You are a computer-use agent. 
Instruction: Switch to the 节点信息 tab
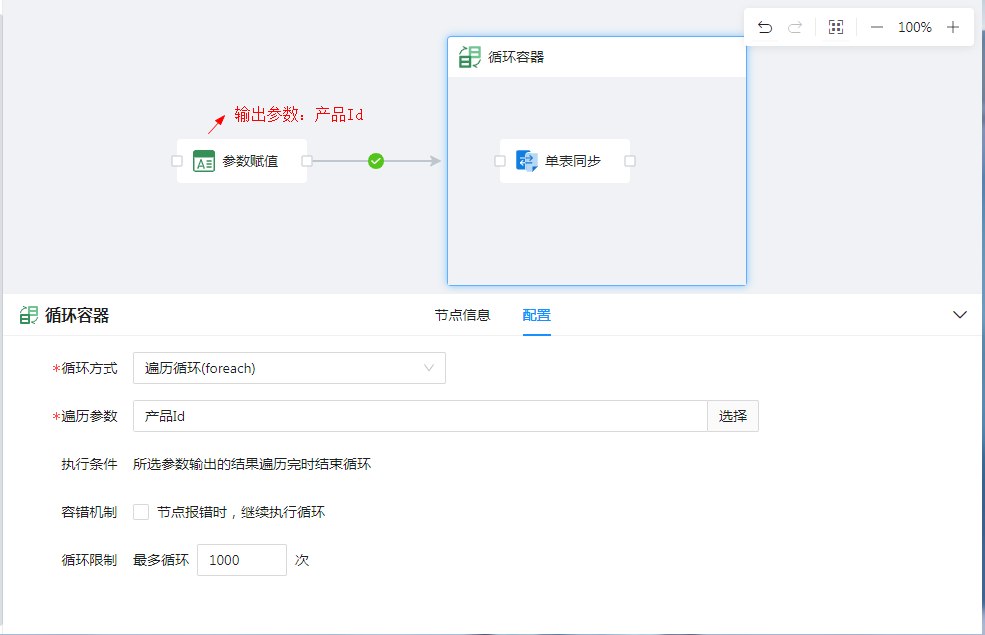(462, 315)
